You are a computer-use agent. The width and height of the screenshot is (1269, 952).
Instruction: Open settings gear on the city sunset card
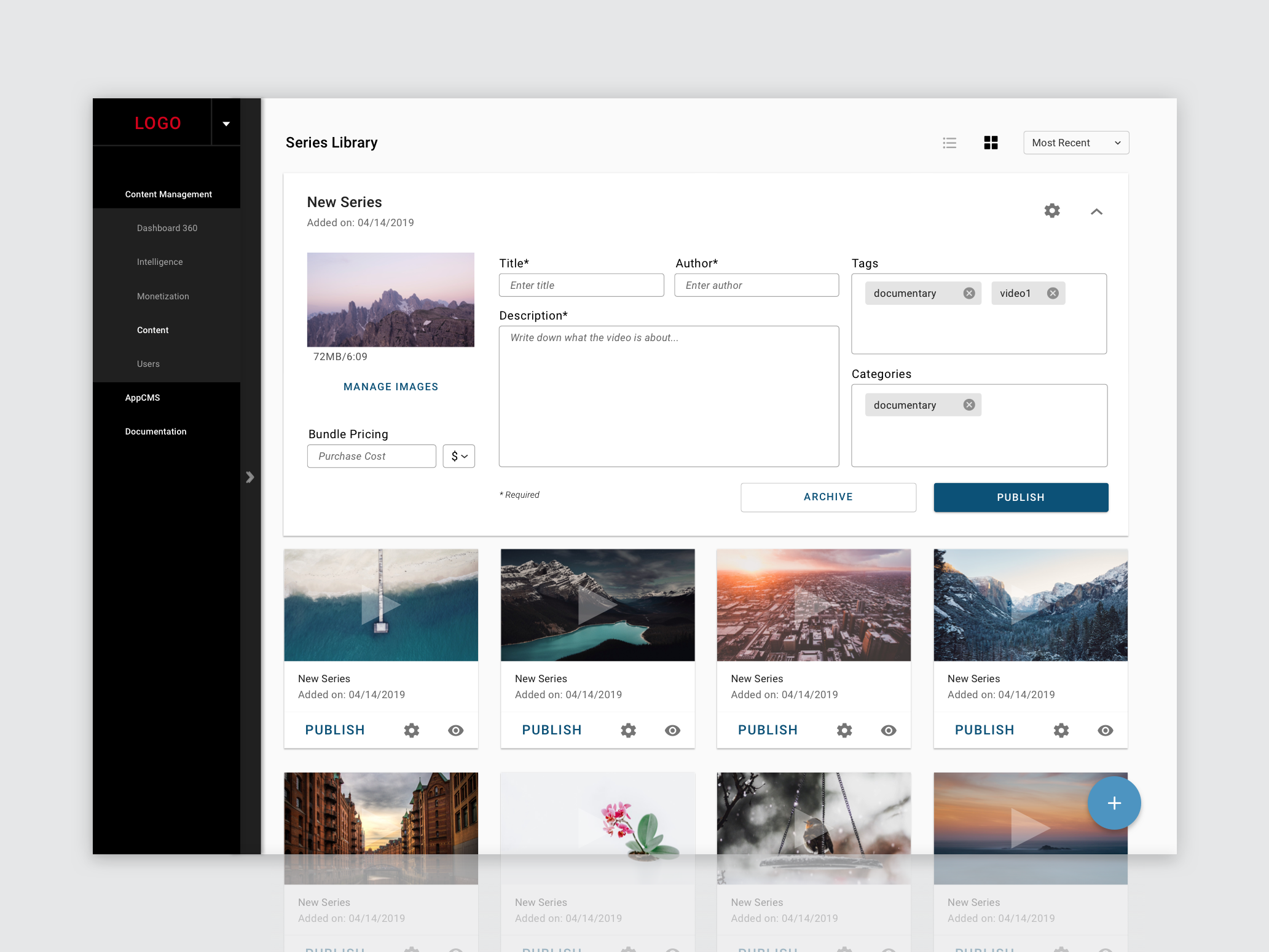(844, 730)
